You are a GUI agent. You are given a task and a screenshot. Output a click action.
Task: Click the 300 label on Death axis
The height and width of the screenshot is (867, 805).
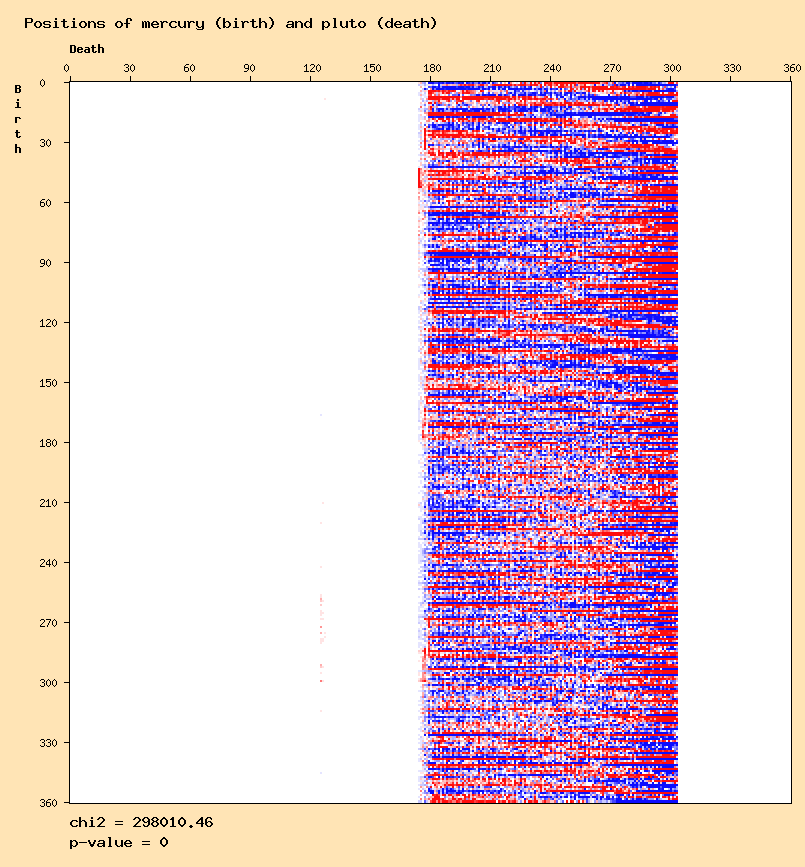[673, 68]
